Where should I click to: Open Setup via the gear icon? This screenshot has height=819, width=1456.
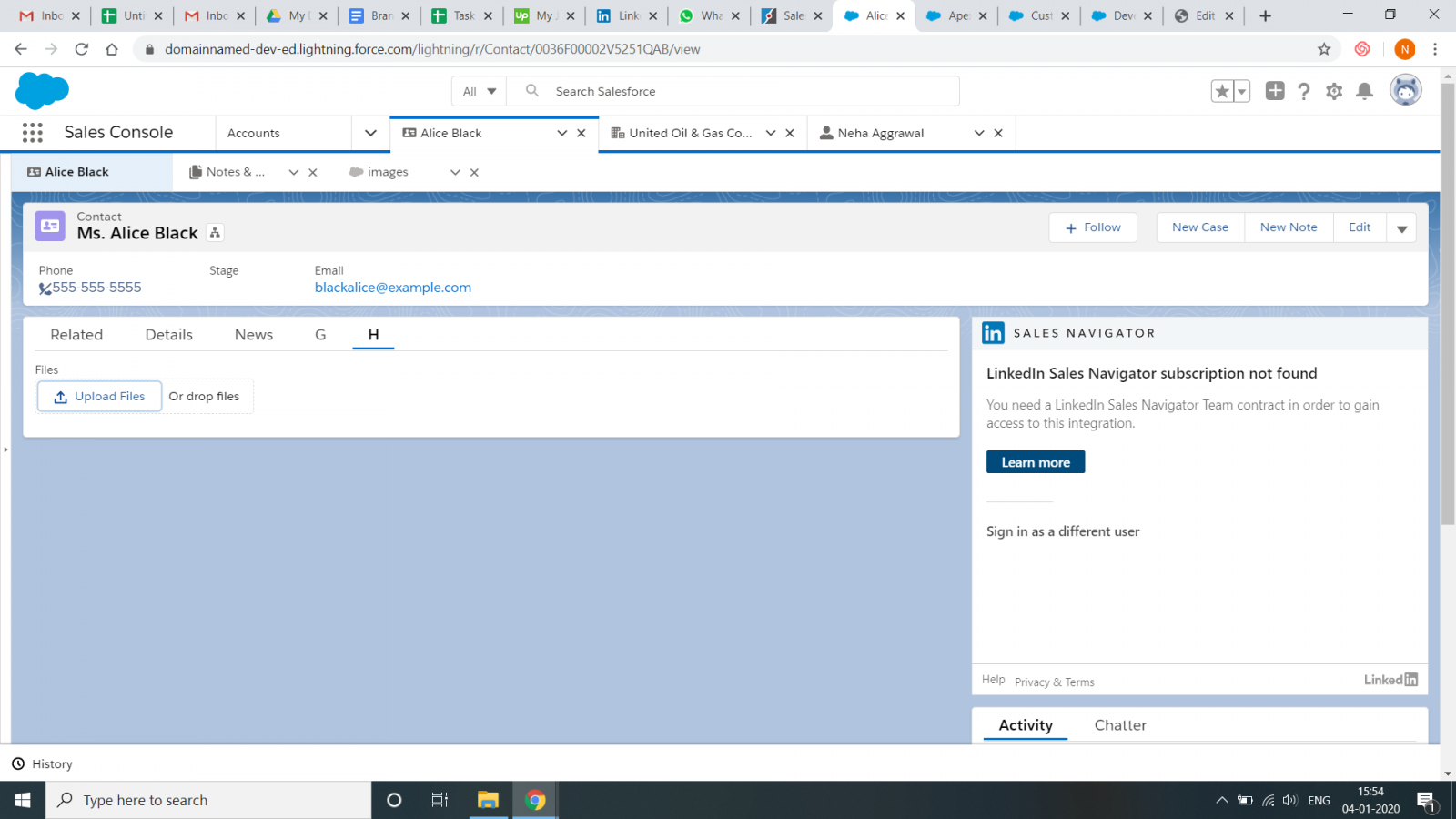(1334, 91)
